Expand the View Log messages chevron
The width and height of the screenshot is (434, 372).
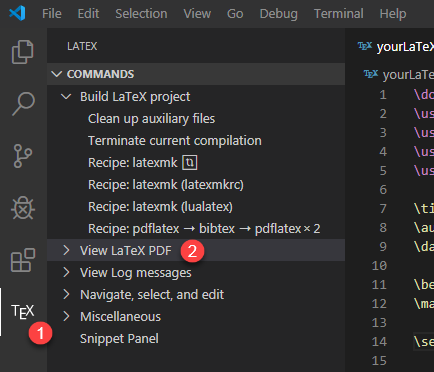tap(66, 272)
